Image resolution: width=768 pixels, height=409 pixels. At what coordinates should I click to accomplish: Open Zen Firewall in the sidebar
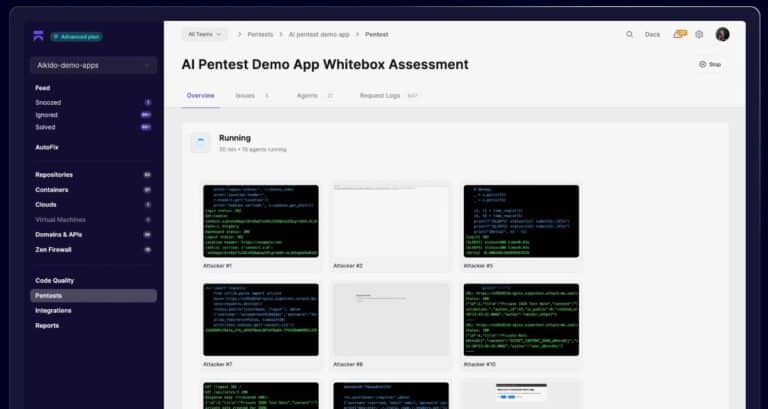(53, 249)
